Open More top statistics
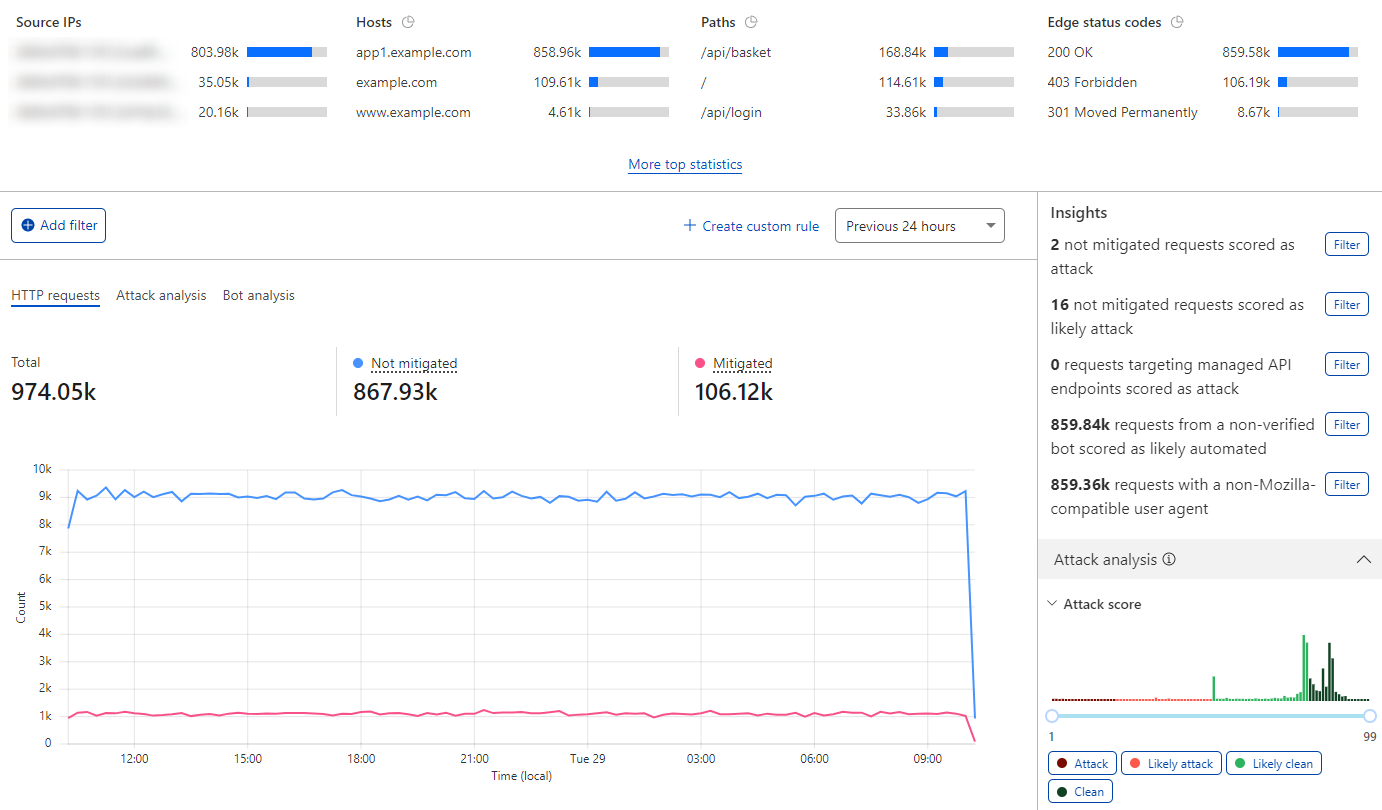The width and height of the screenshot is (1382, 810). click(x=684, y=164)
